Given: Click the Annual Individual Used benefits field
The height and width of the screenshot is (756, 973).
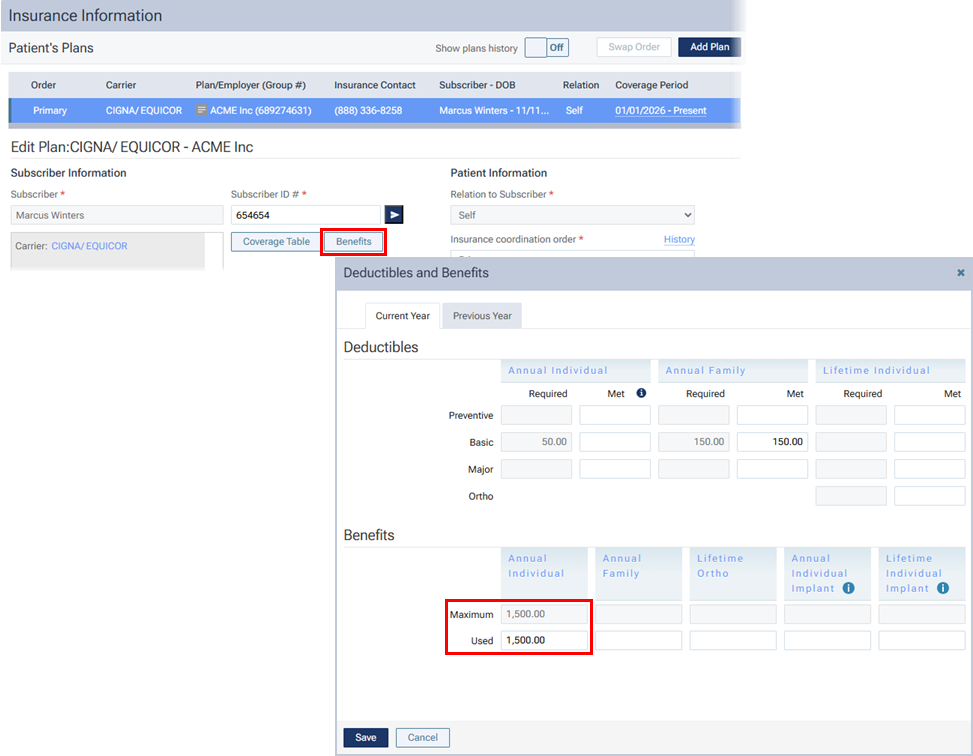Looking at the screenshot, I should pos(543,640).
